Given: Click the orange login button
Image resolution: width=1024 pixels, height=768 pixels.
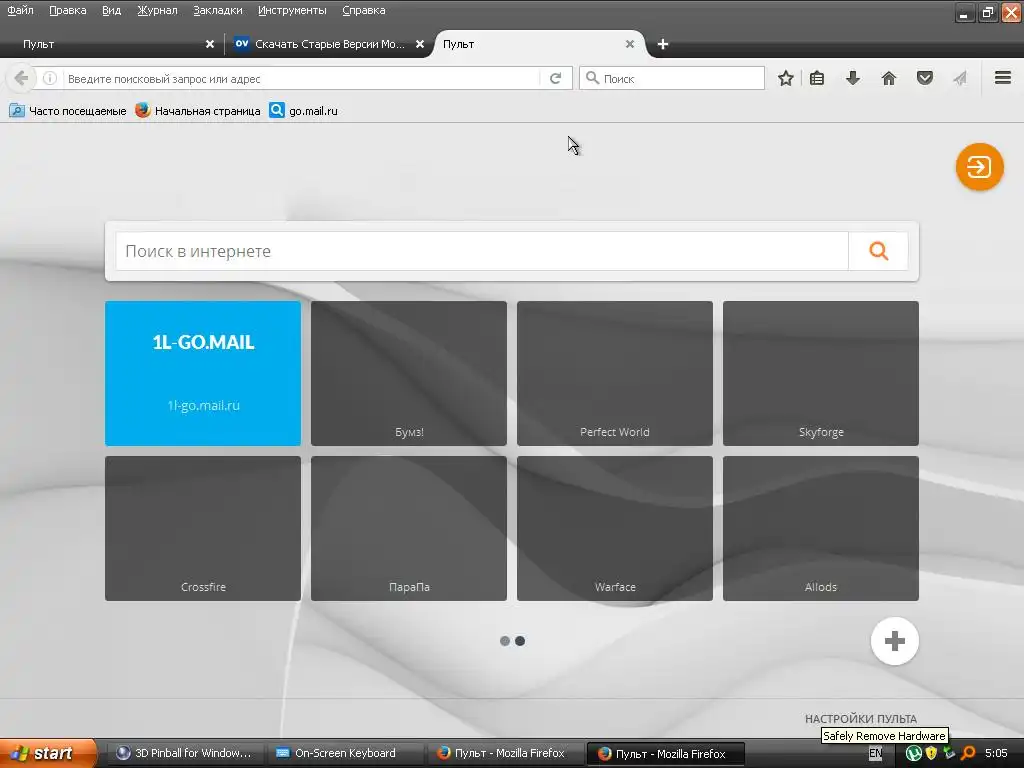Looking at the screenshot, I should (980, 167).
